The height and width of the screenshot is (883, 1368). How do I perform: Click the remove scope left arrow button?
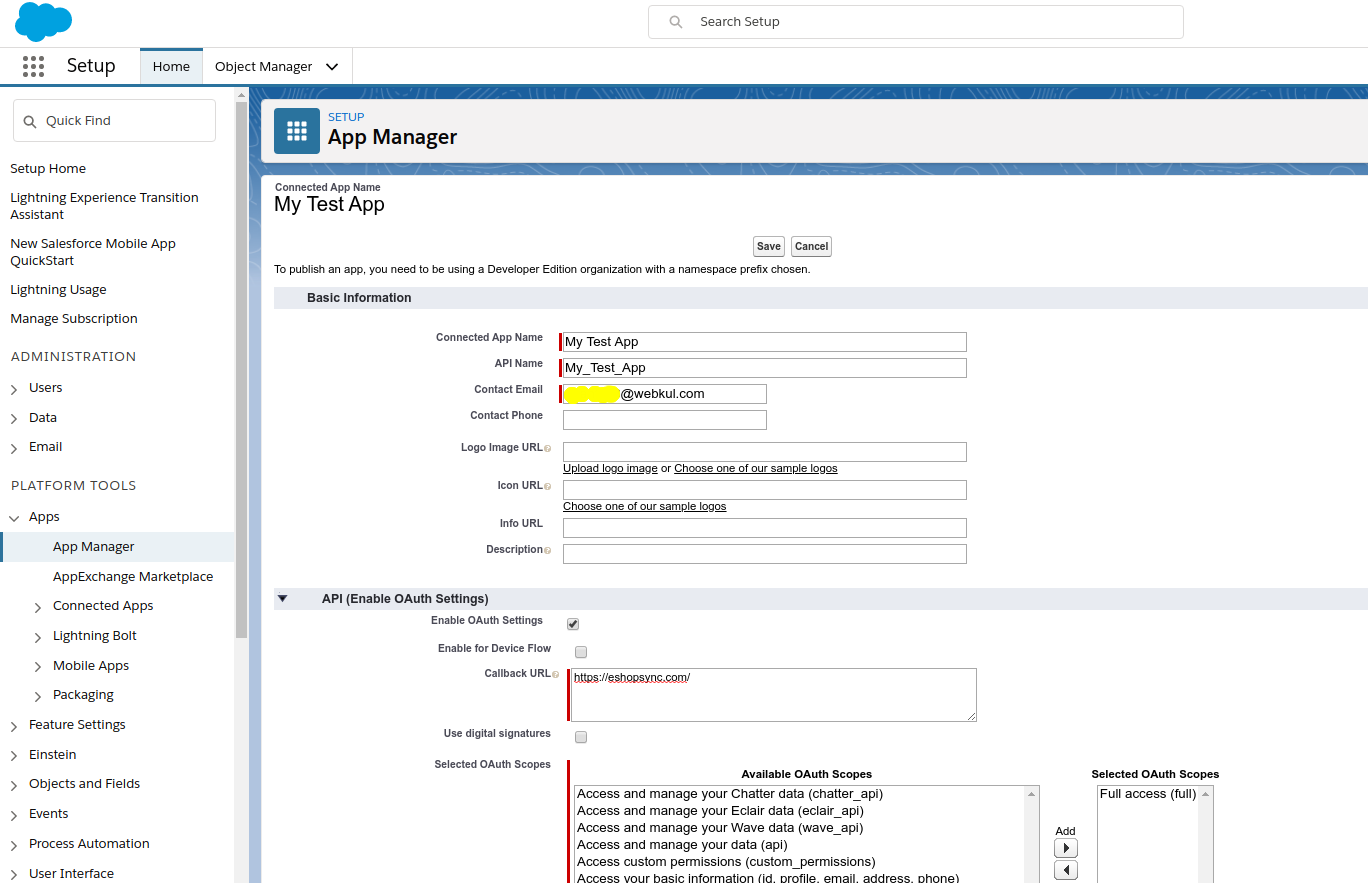coord(1066,870)
